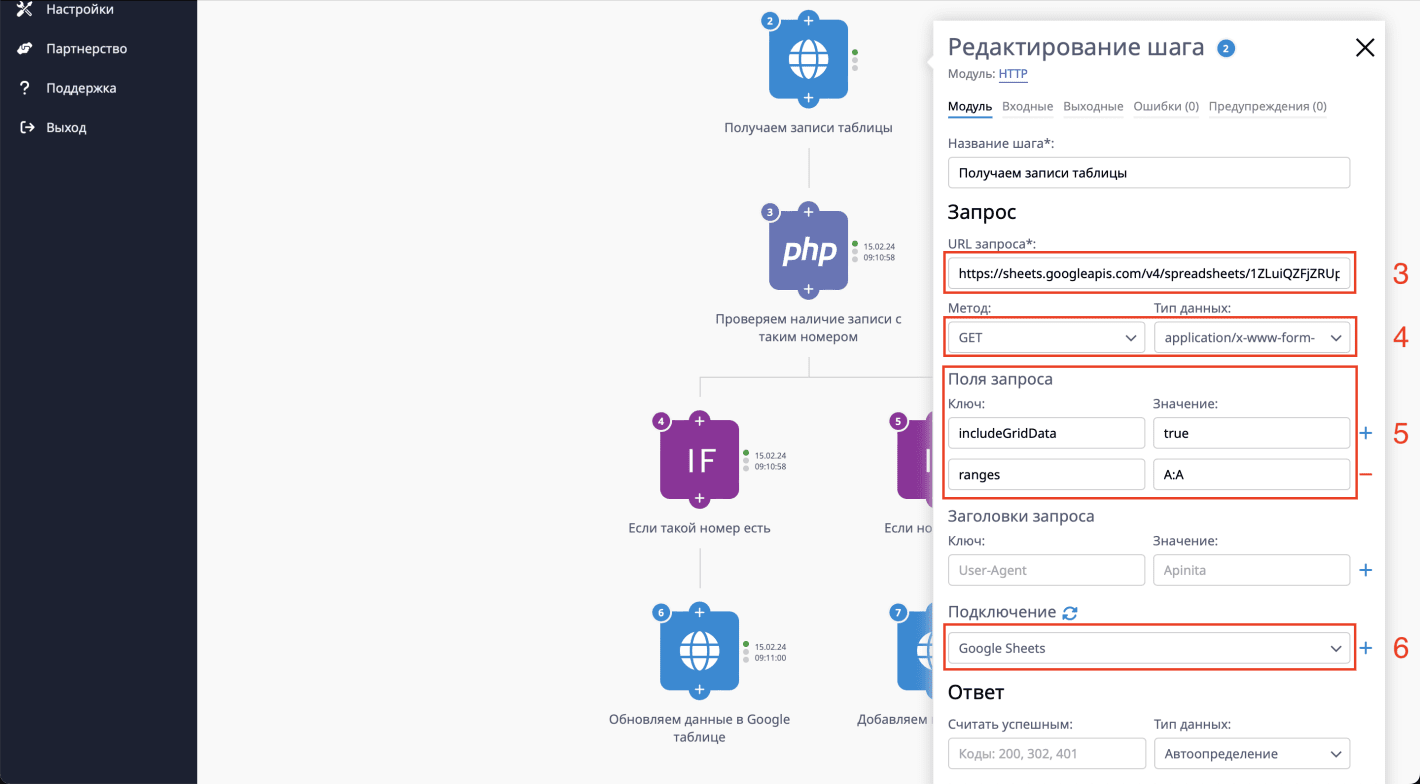The height and width of the screenshot is (784, 1420).
Task: Open the Тип данных dropdown
Action: pyautogui.click(x=1253, y=337)
